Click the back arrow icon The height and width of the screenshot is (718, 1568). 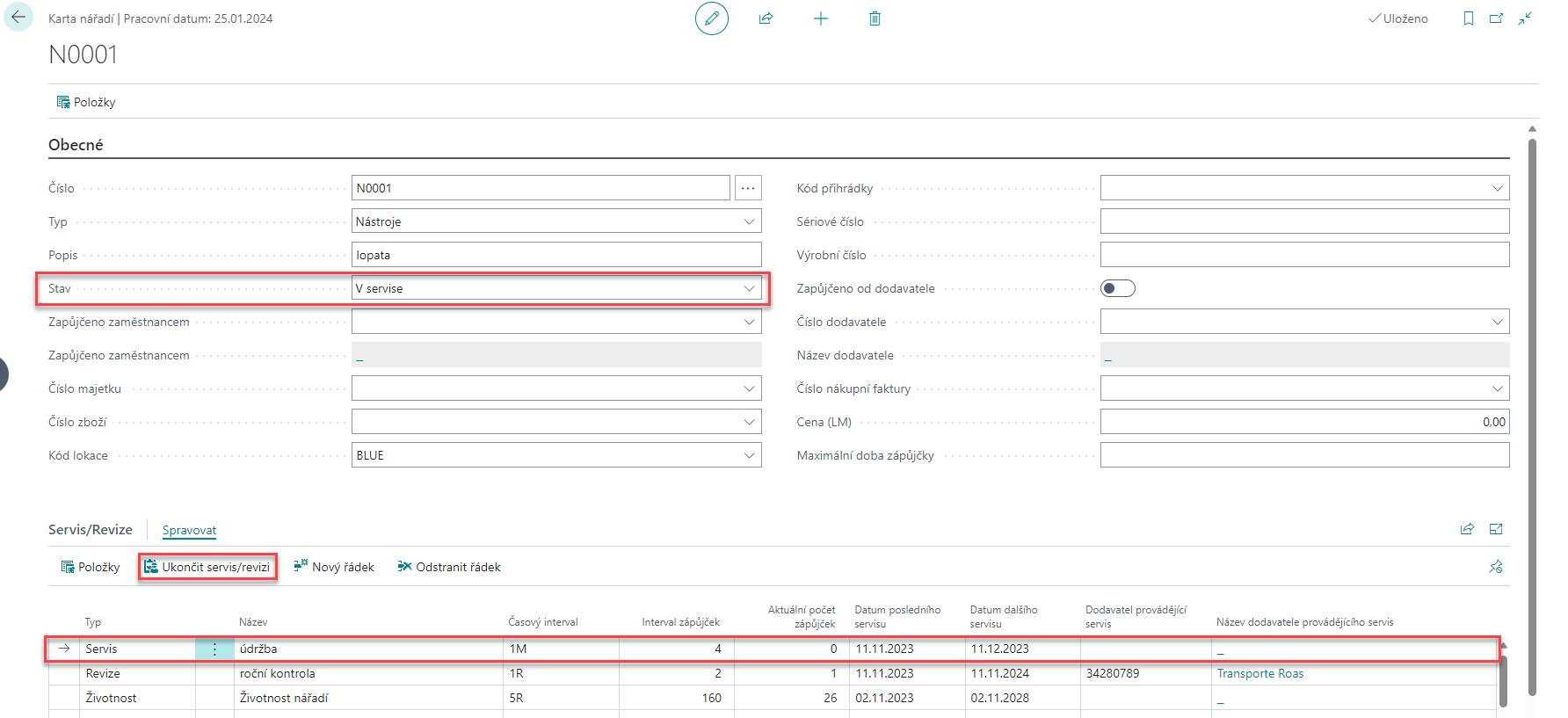[18, 18]
